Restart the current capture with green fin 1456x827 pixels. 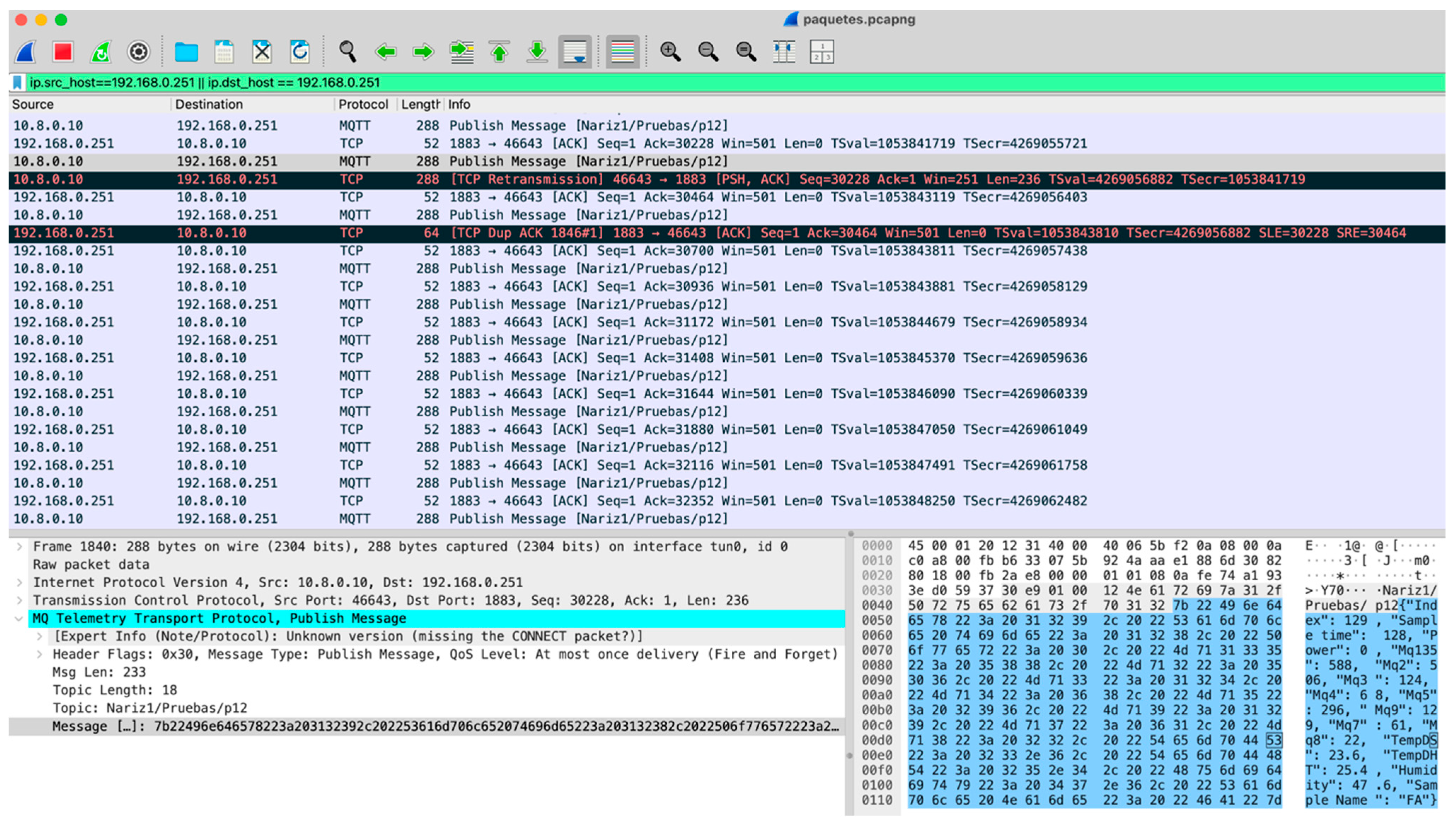tap(100, 52)
